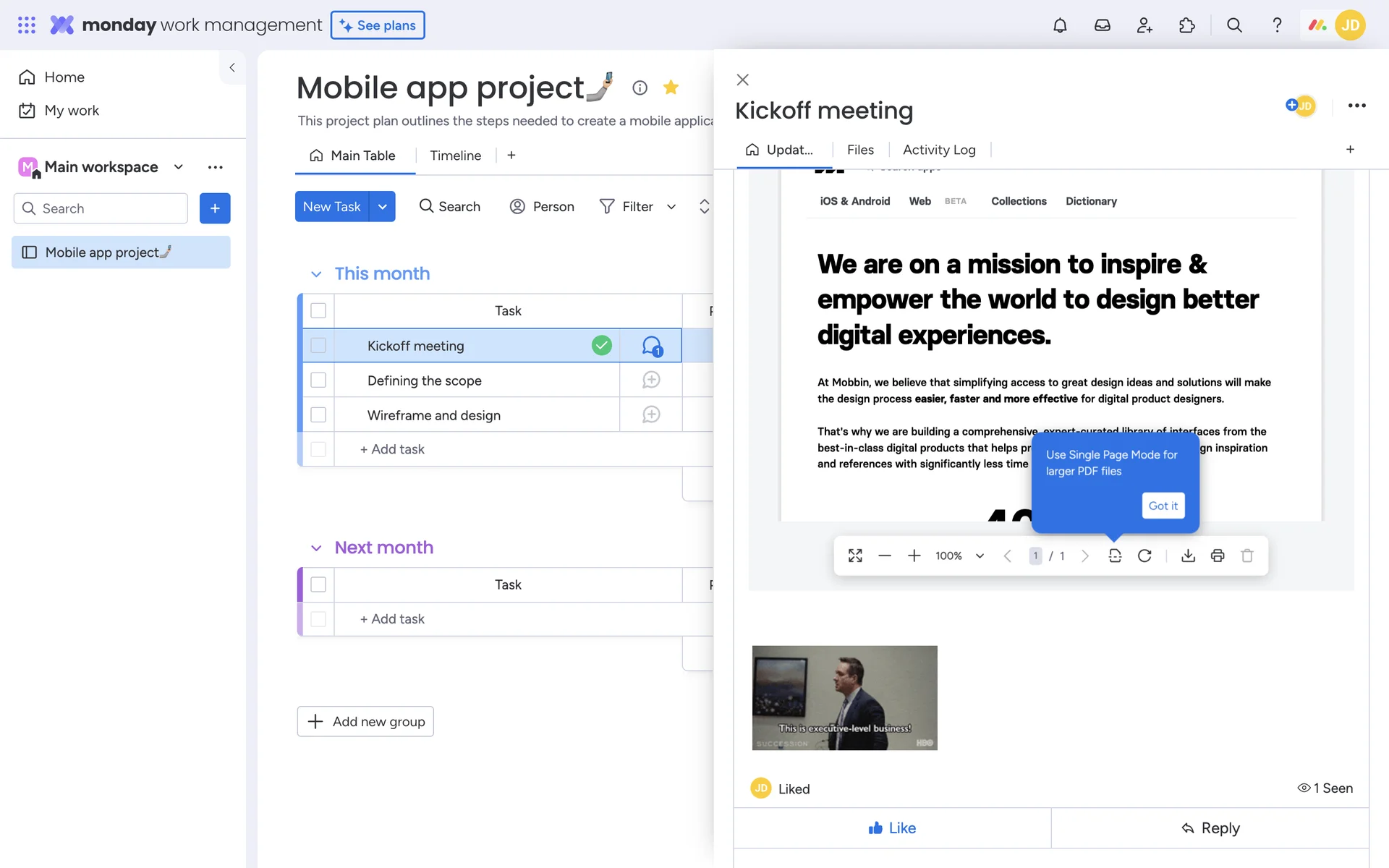Open the Activity Log tab

click(939, 150)
